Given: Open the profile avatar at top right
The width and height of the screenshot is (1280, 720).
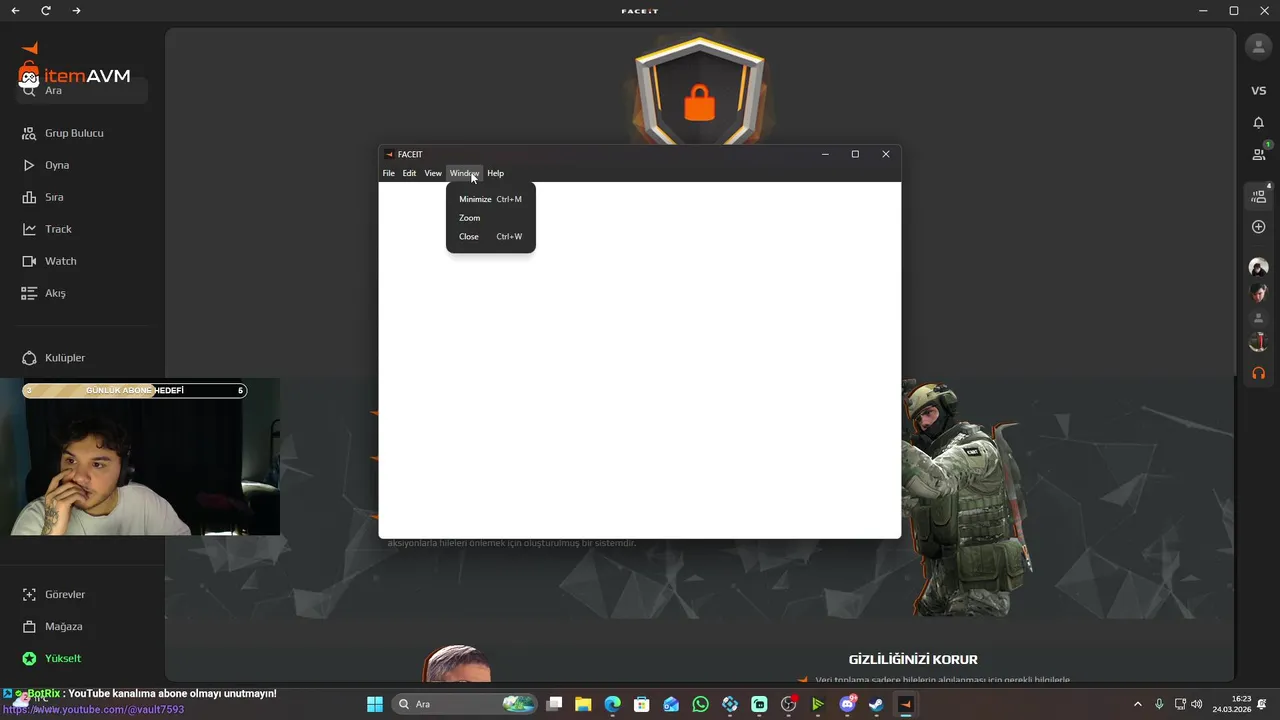Looking at the screenshot, I should click(1258, 46).
